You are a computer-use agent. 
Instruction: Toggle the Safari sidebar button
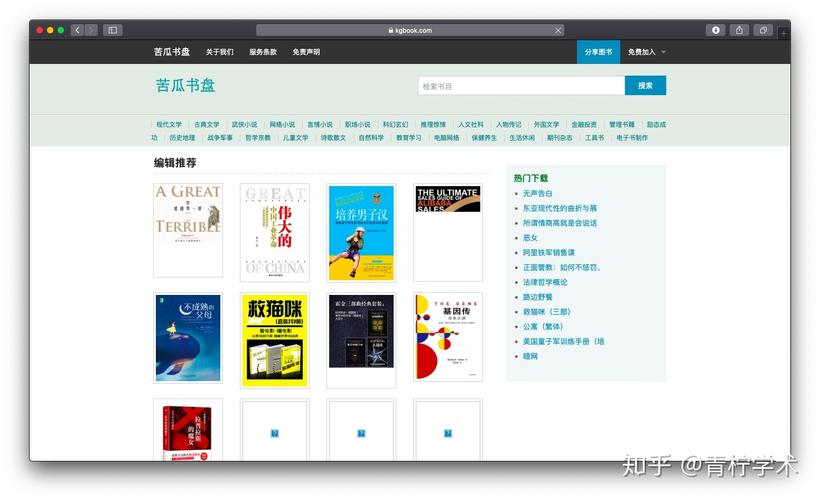click(x=112, y=30)
